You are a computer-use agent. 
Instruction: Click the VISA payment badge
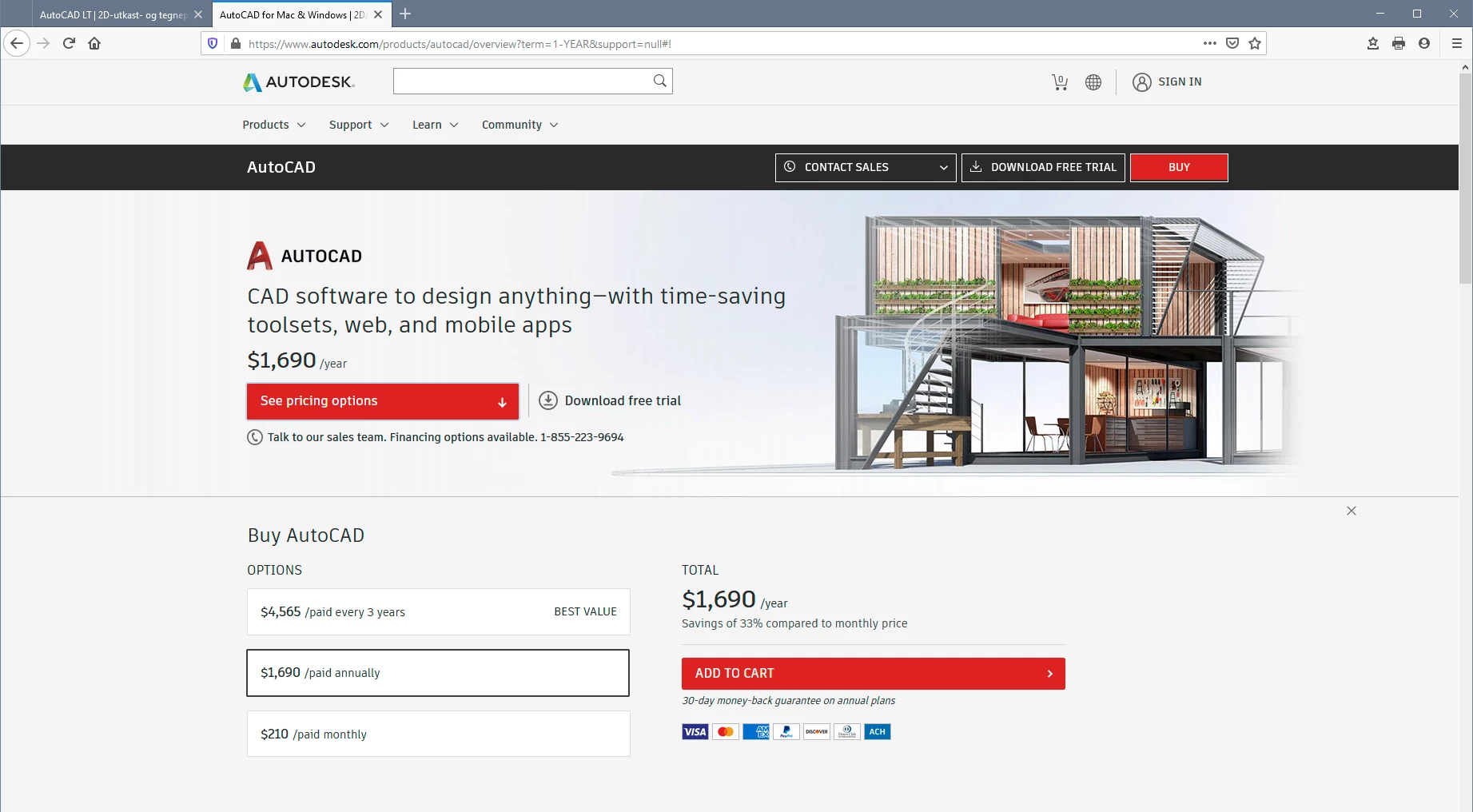coord(695,731)
